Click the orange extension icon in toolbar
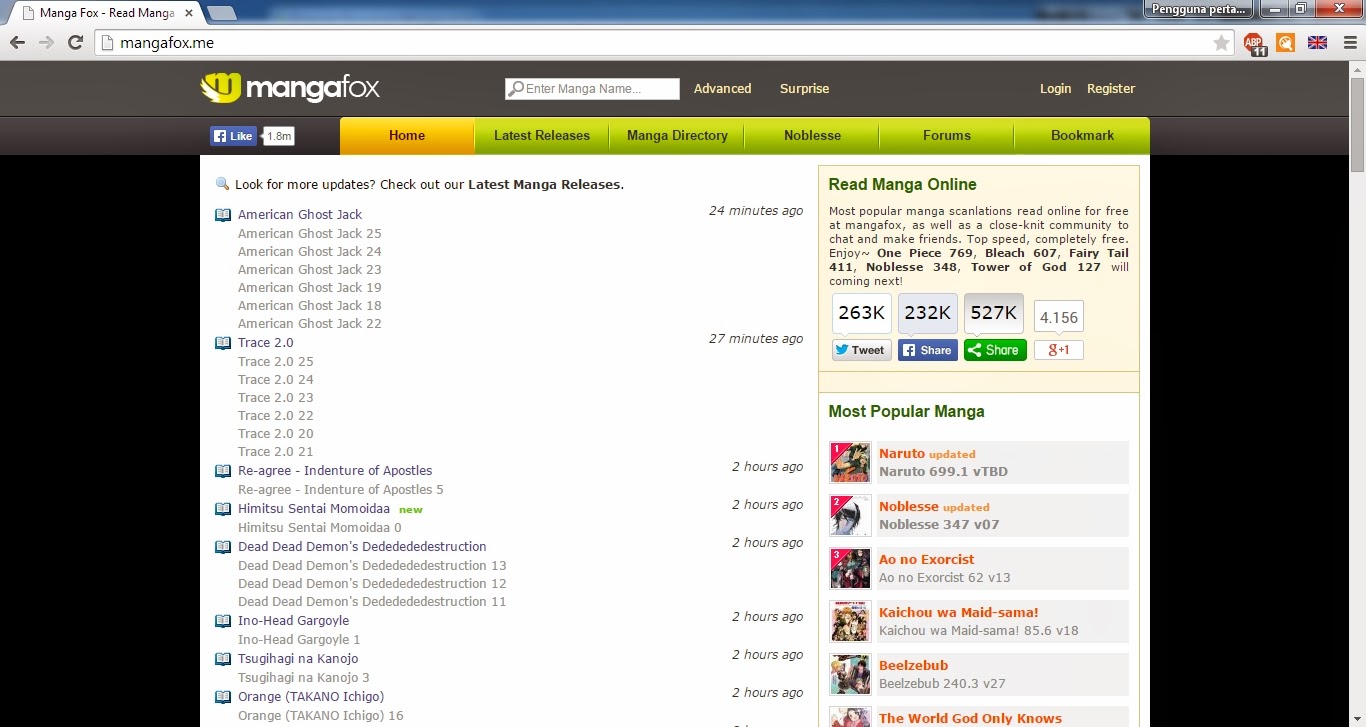The image size is (1366, 727). 1285,43
